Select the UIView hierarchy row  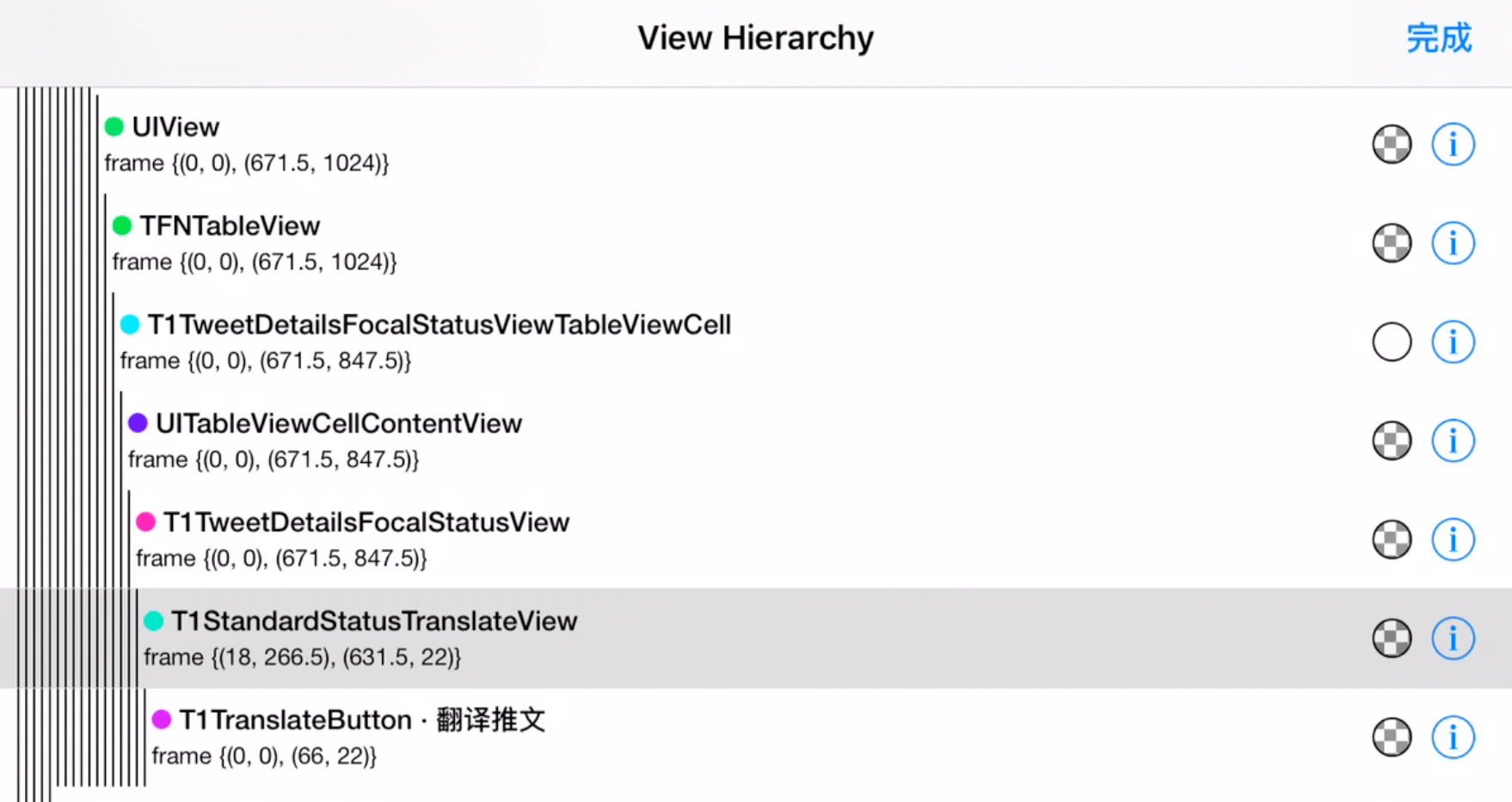coord(756,144)
